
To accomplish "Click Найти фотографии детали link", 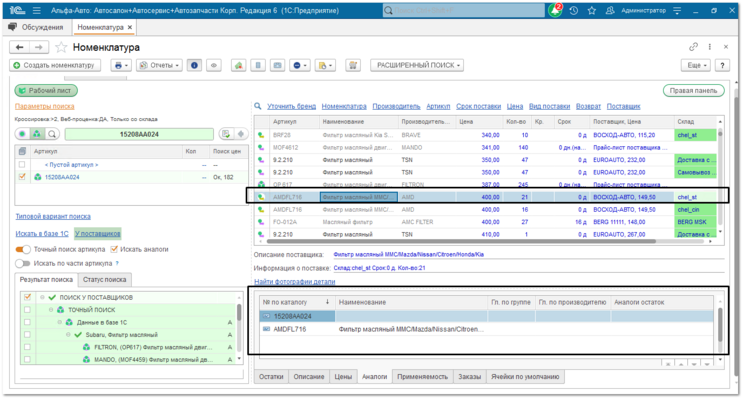I will click(295, 281).
